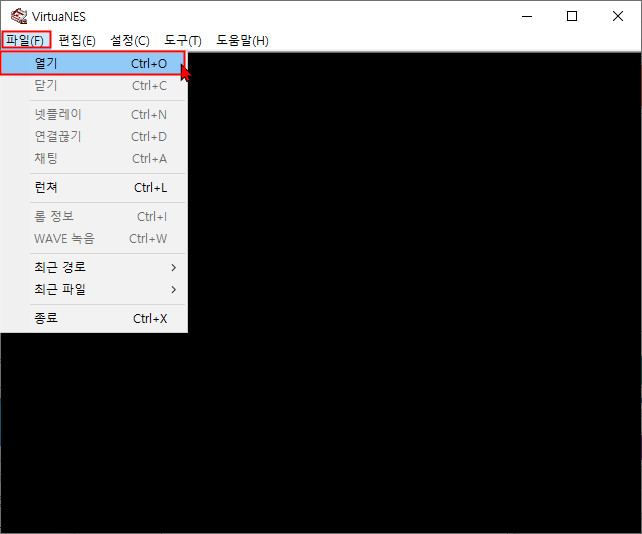Open the 설정(C) menu

click(x=130, y=40)
